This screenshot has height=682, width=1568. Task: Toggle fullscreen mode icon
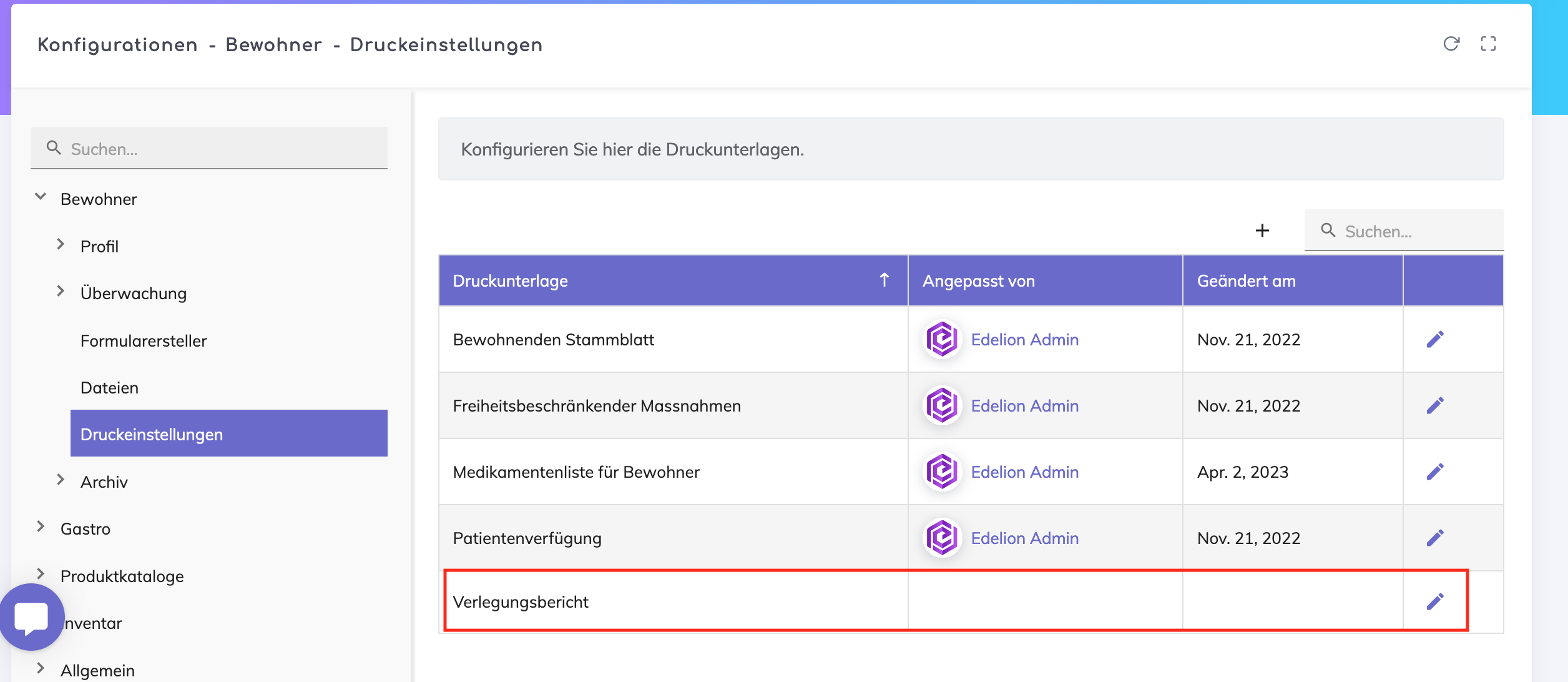(x=1488, y=44)
